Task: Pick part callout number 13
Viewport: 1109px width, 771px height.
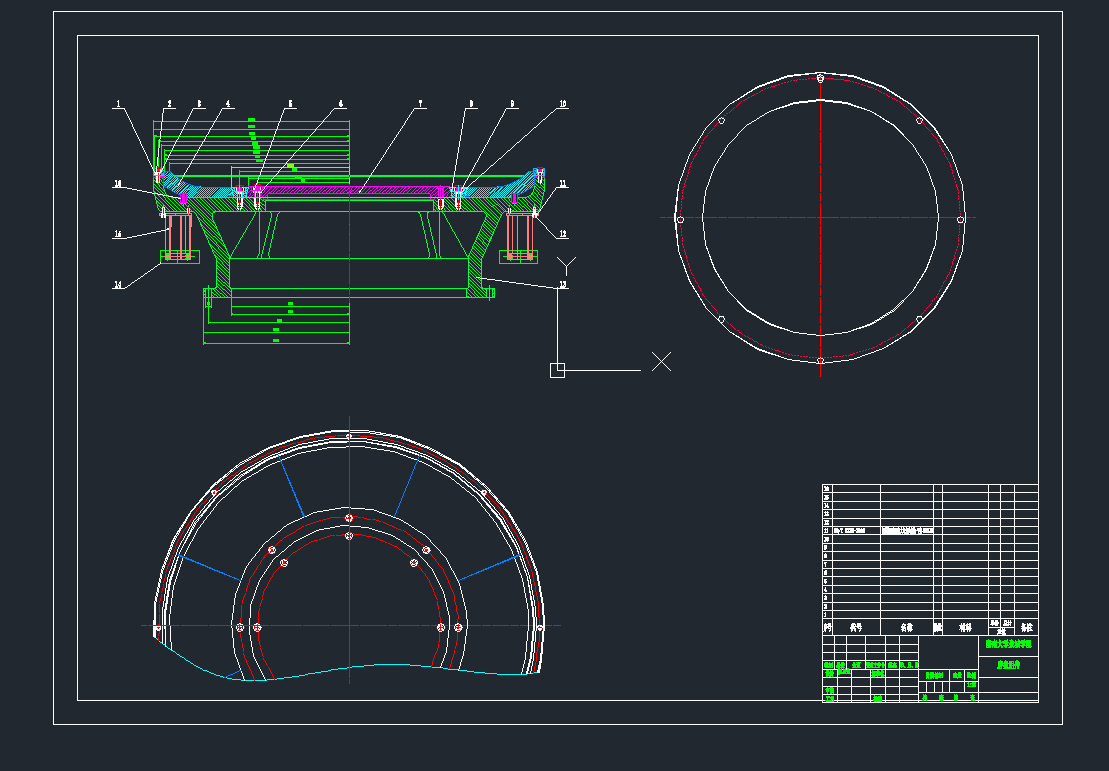Action: (563, 286)
